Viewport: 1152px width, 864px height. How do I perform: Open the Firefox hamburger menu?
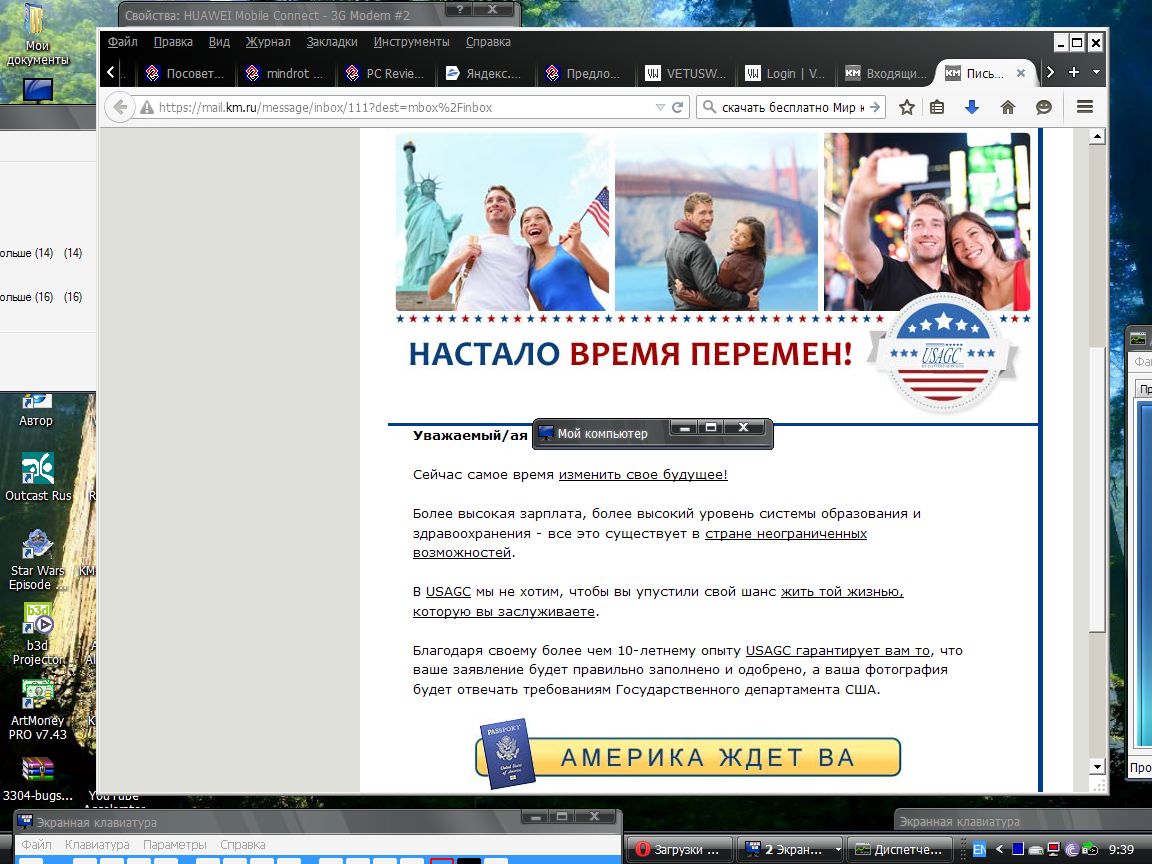[x=1085, y=107]
